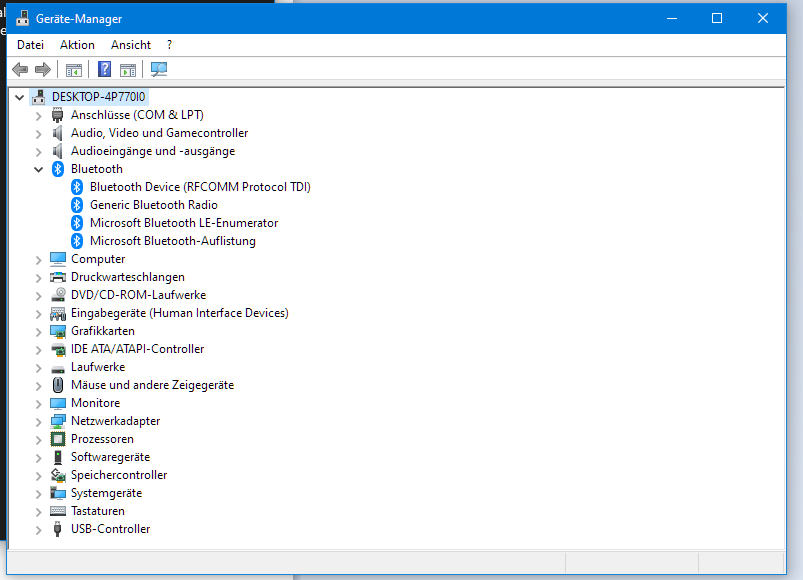Viewport: 803px width, 580px height.
Task: Click the monitor icon of Computer category
Action: coord(58,259)
